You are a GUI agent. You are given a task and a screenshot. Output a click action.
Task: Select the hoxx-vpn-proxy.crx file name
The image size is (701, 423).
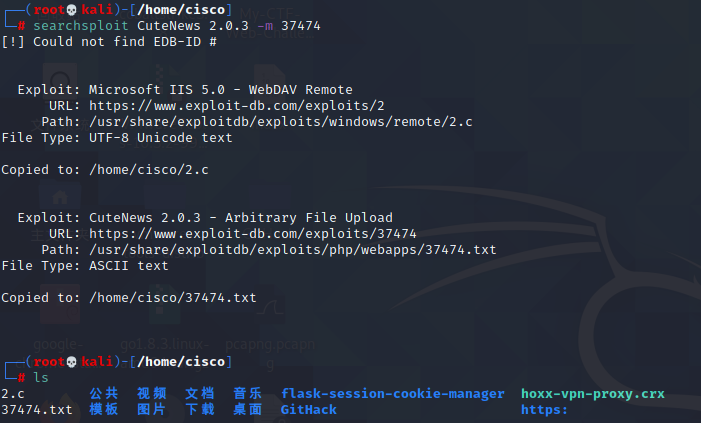pos(593,393)
